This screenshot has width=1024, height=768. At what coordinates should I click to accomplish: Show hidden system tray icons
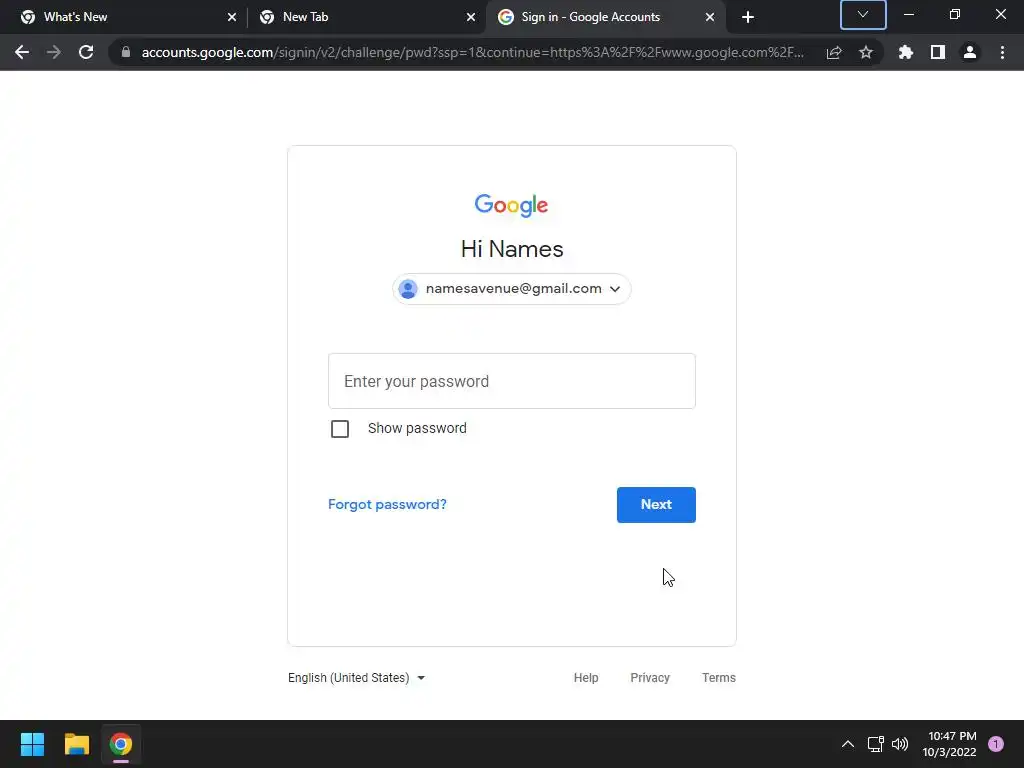pyautogui.click(x=848, y=744)
